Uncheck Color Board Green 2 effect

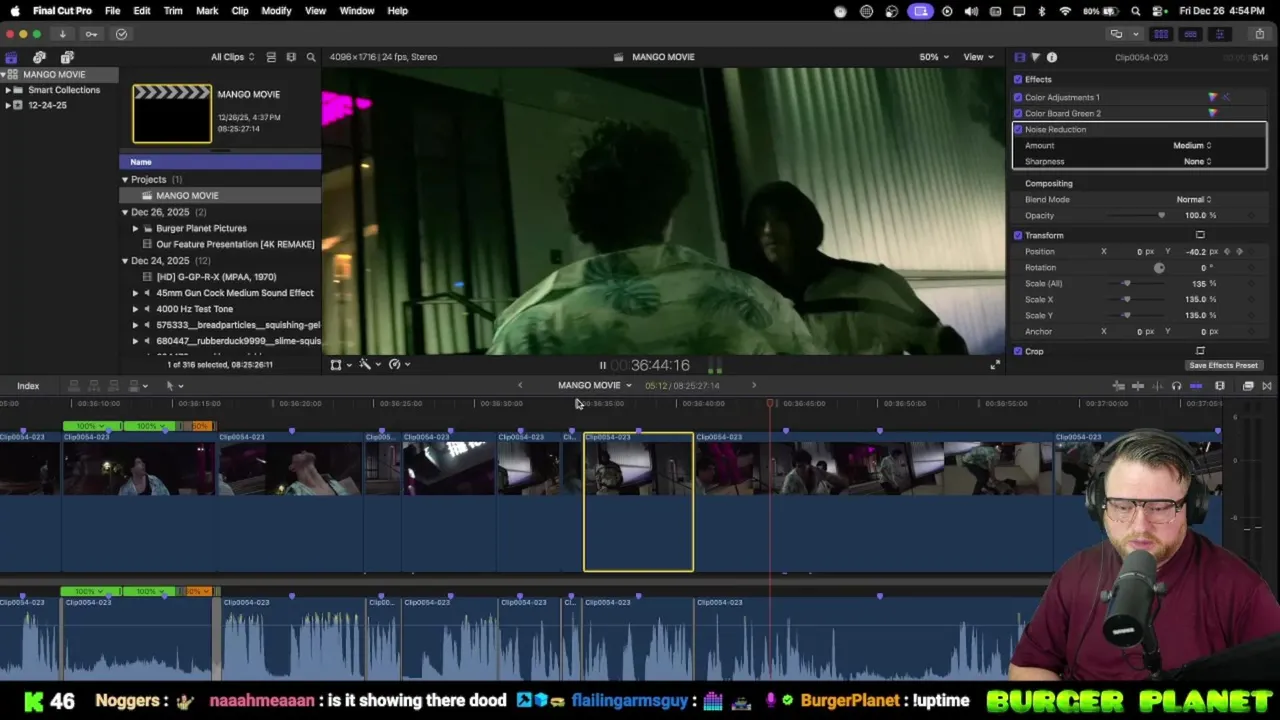click(x=1018, y=113)
